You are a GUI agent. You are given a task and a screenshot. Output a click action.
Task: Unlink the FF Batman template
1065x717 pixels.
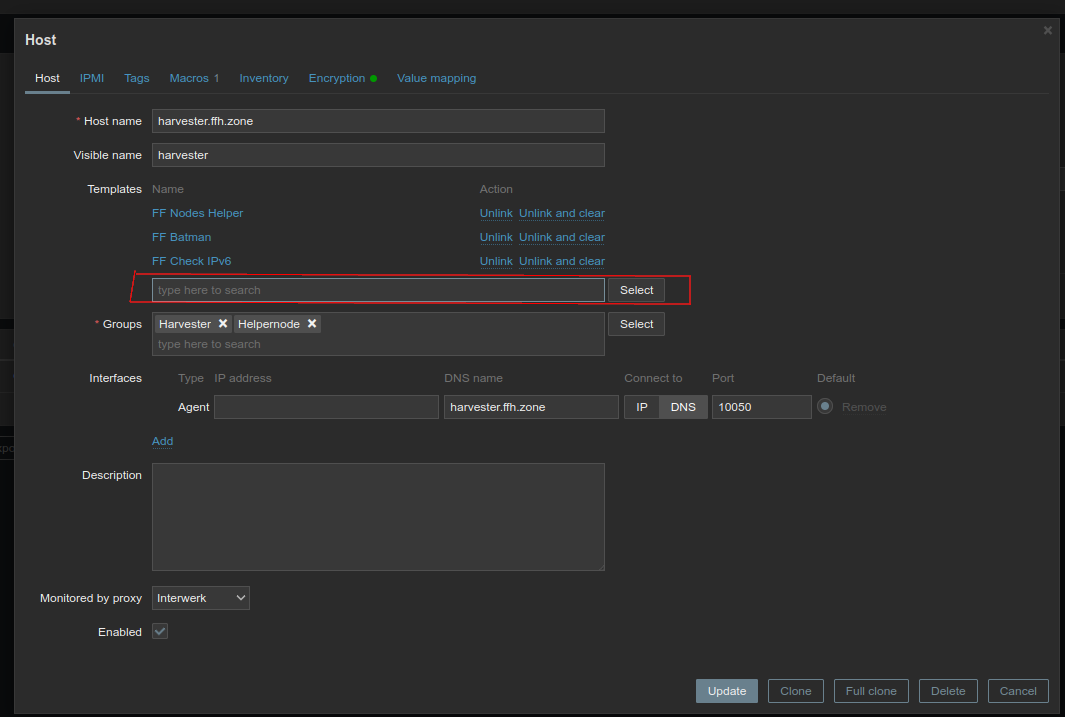[496, 237]
